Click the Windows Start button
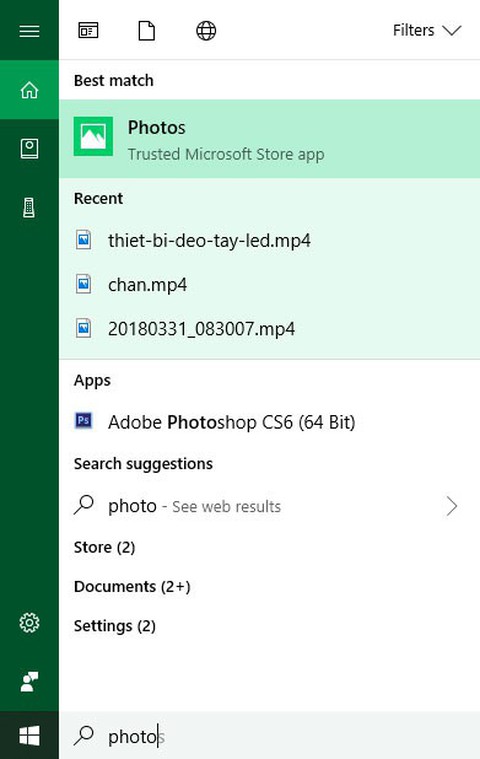 29,736
